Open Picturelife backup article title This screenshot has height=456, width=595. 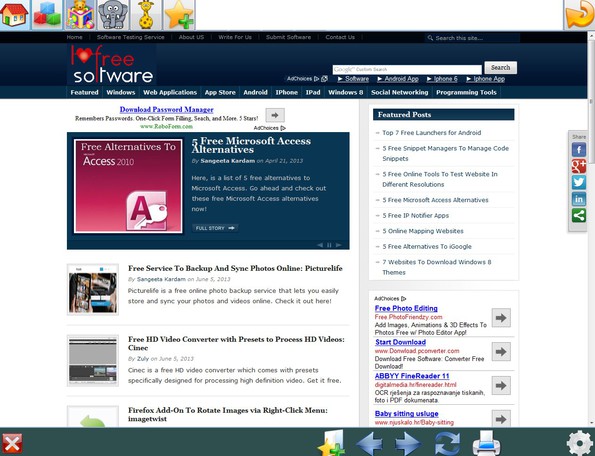pyautogui.click(x=235, y=268)
